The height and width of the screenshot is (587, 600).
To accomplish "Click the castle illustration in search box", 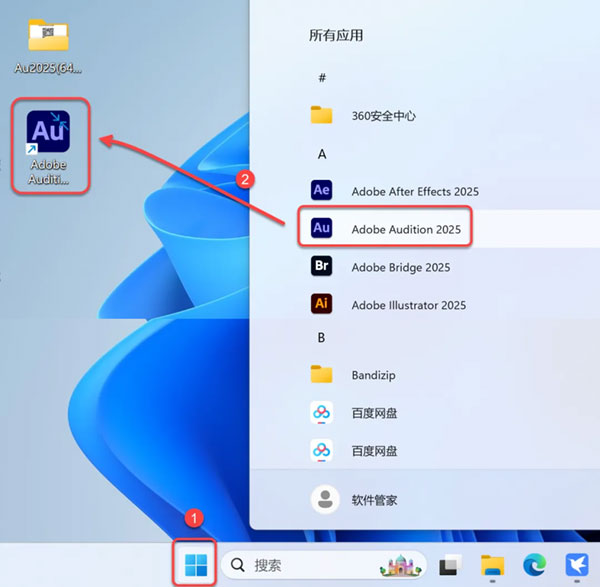I will pyautogui.click(x=400, y=565).
